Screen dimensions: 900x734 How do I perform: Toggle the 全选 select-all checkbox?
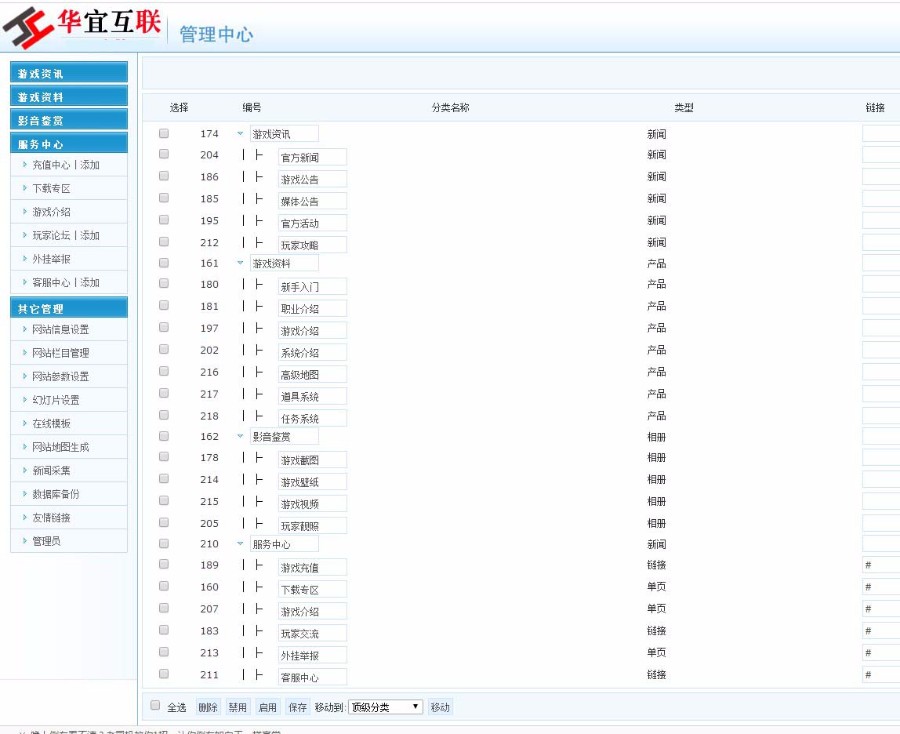tap(155, 705)
